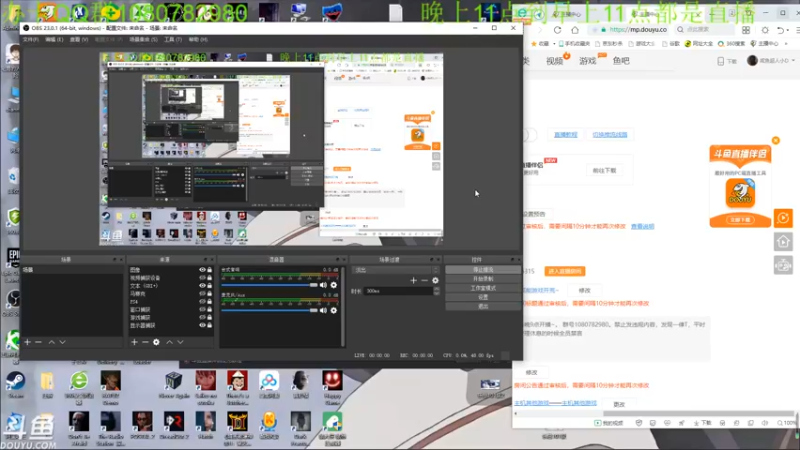Viewport: 800px width, 450px height.
Task: Increase transition duration with up arrow
Action: (436, 289)
